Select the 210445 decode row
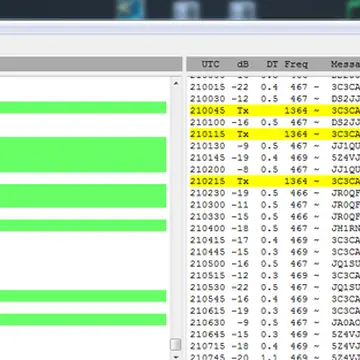 (x=275, y=252)
